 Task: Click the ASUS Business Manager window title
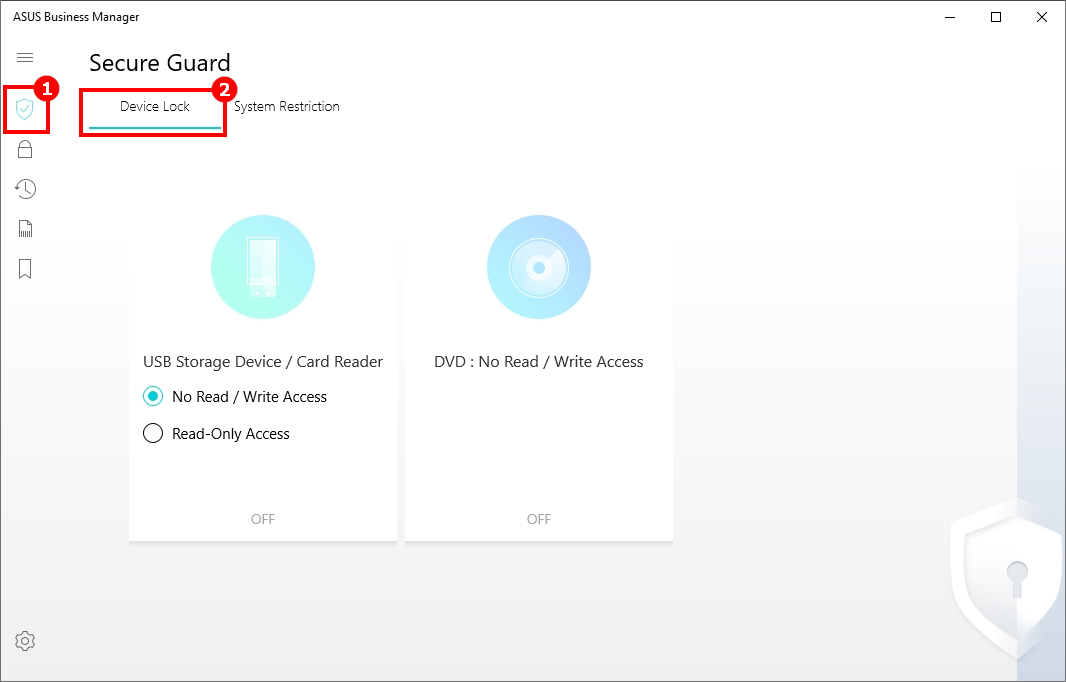[x=76, y=17]
